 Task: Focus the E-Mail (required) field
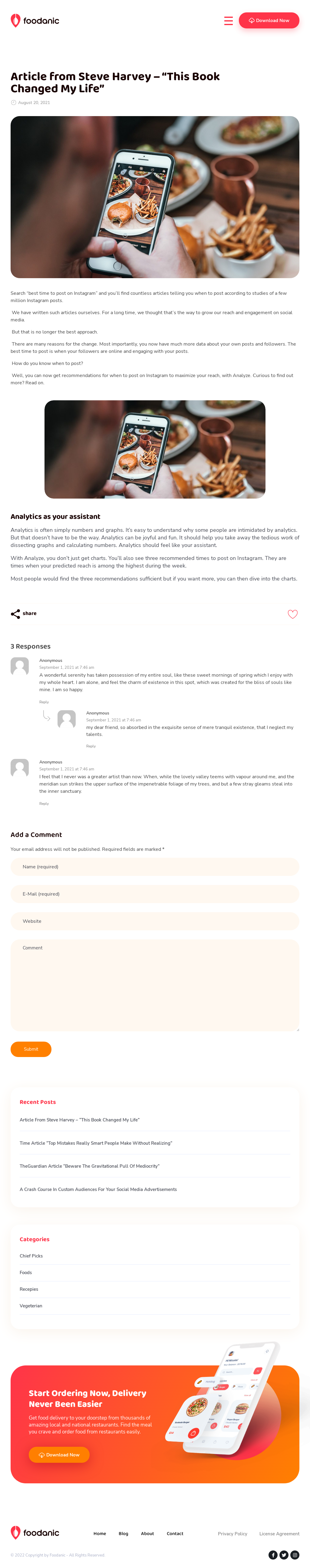[x=155, y=894]
